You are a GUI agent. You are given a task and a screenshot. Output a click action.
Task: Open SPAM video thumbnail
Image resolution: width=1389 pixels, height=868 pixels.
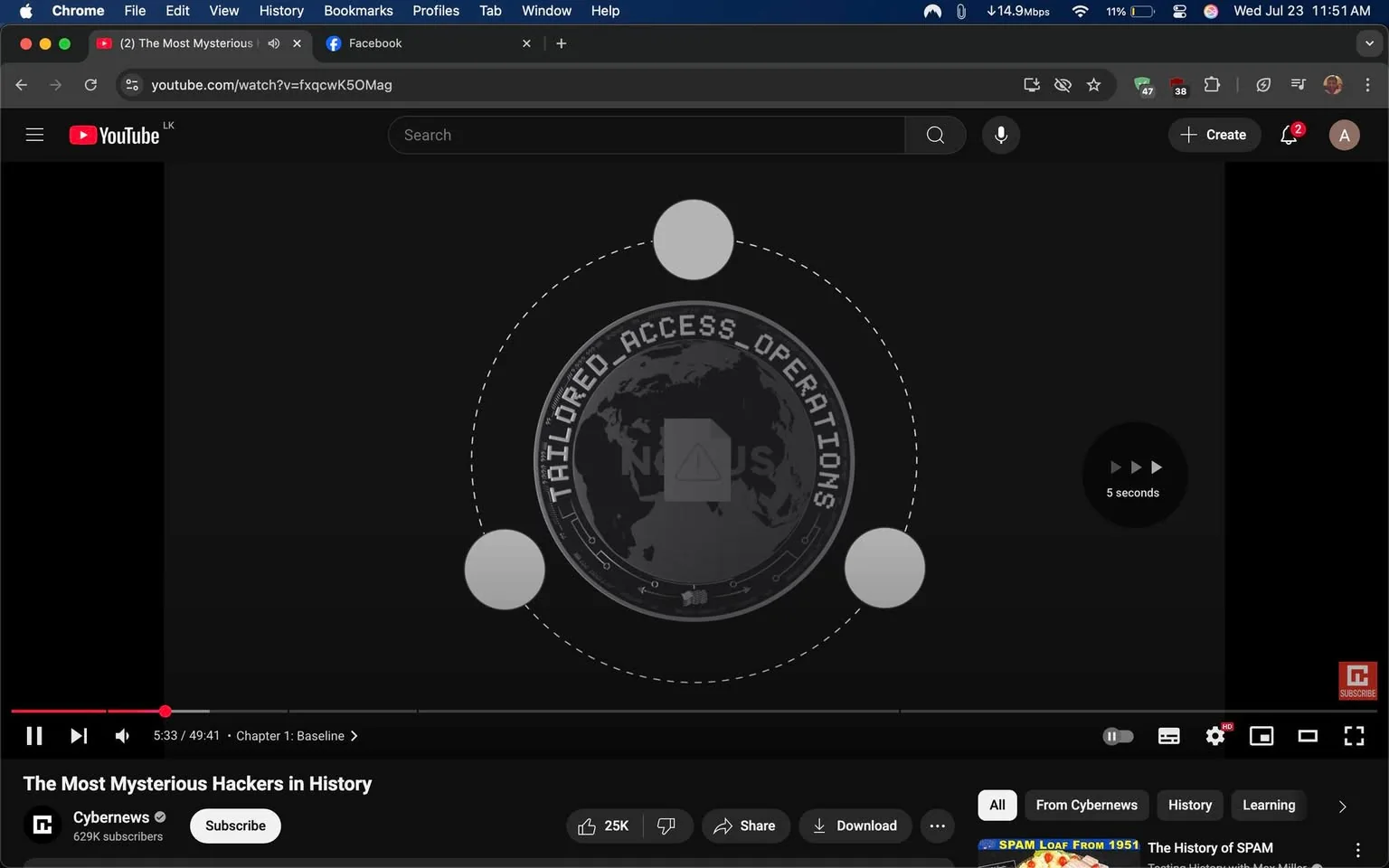click(x=1059, y=854)
